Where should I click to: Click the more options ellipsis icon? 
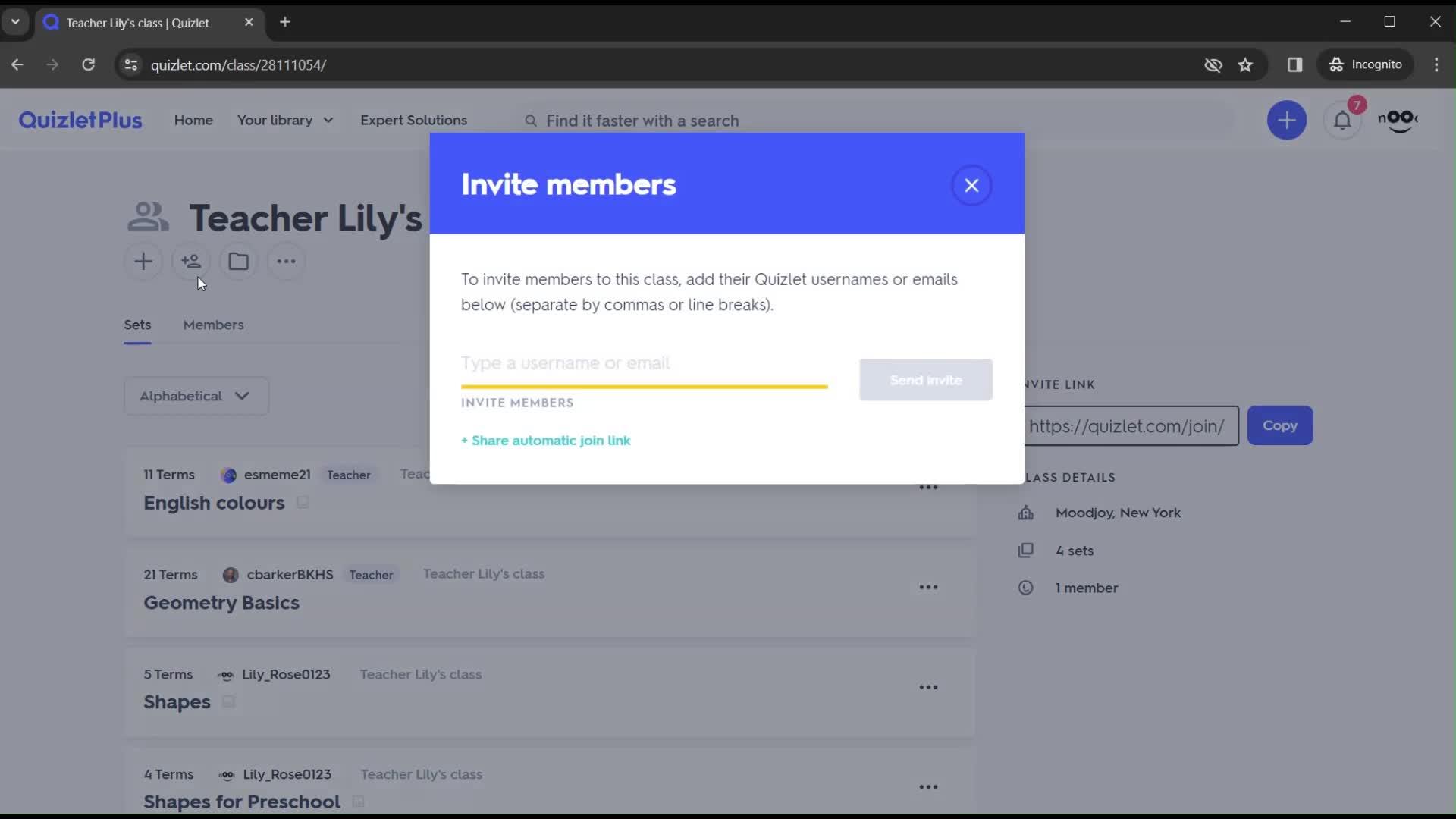286,261
